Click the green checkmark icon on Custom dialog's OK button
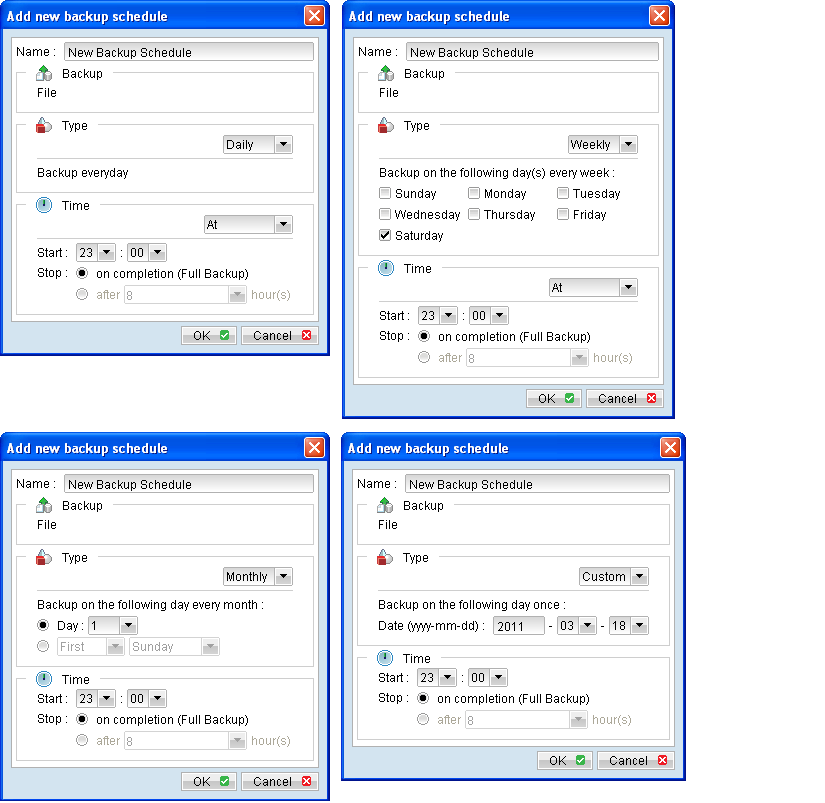The image size is (825, 803). (579, 760)
